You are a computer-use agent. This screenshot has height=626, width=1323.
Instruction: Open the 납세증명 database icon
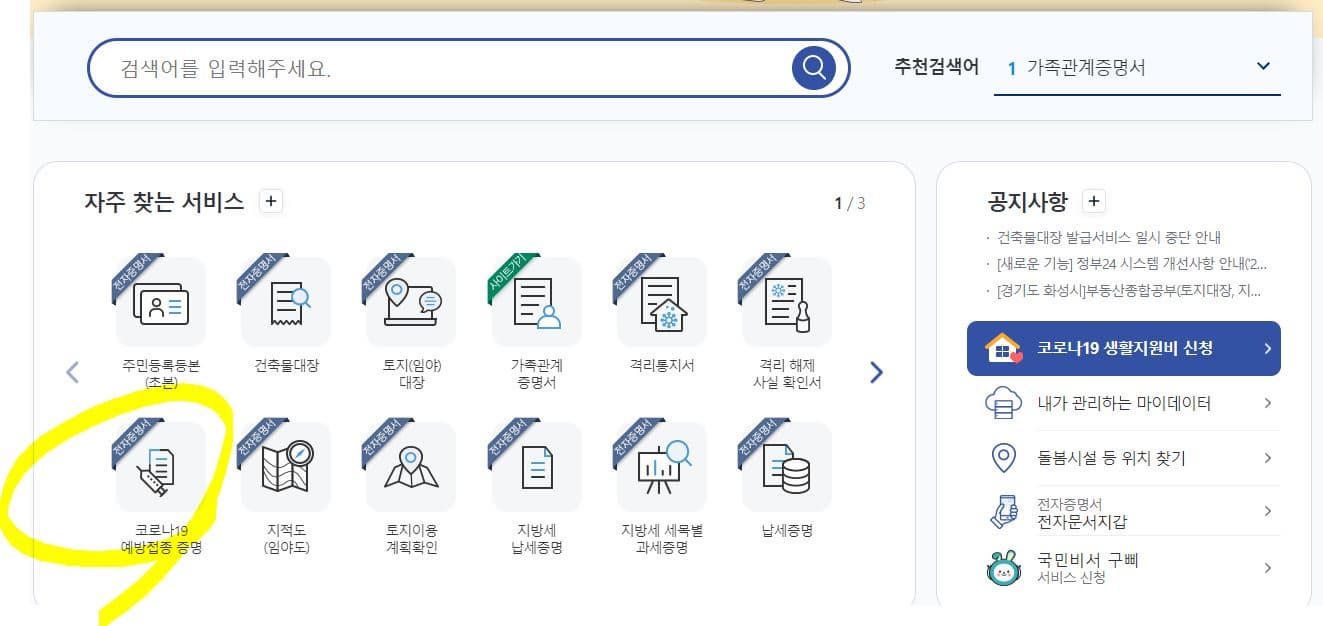click(787, 467)
